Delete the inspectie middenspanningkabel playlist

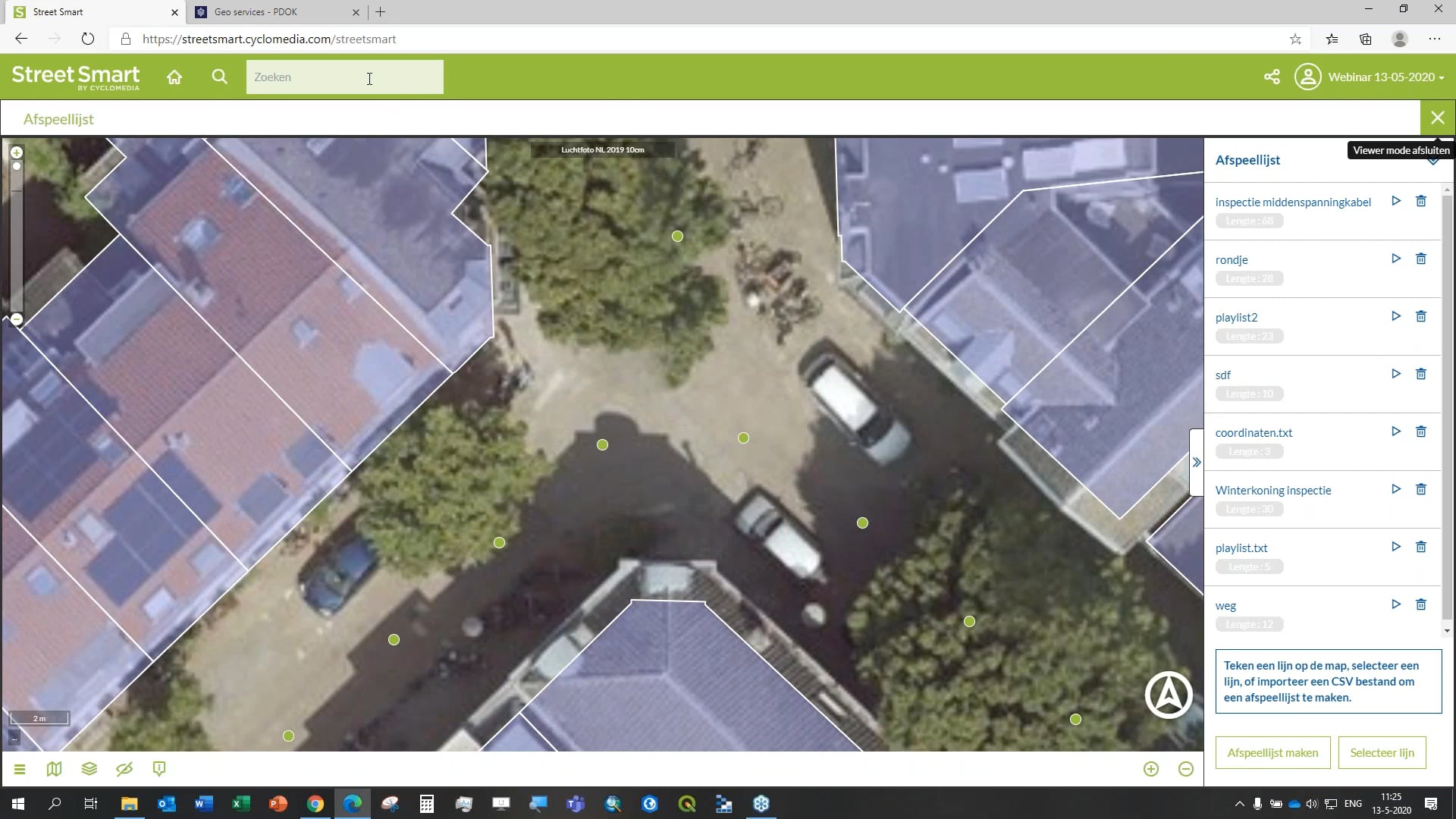coord(1421,201)
